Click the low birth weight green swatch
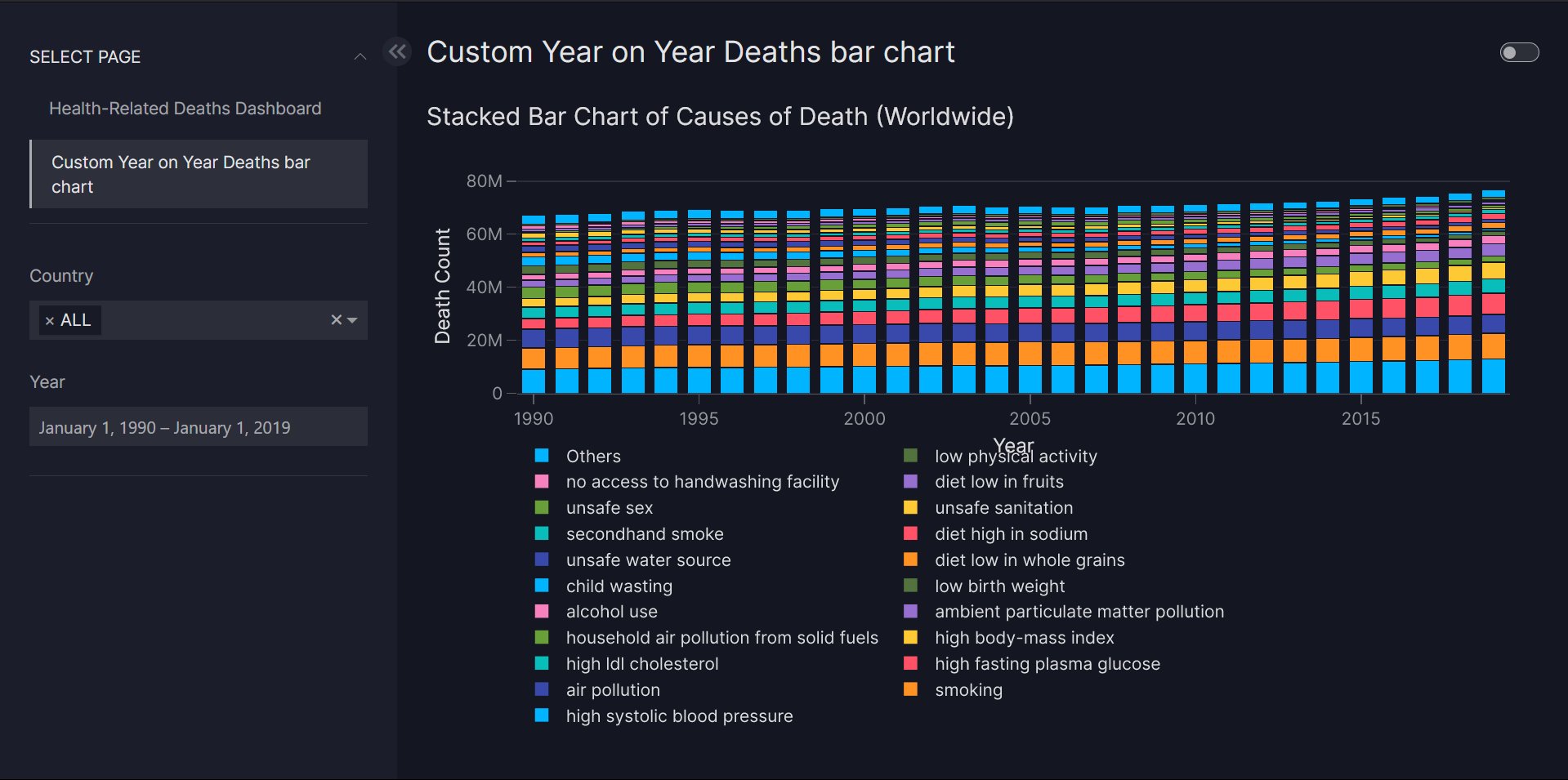 pyautogui.click(x=910, y=586)
